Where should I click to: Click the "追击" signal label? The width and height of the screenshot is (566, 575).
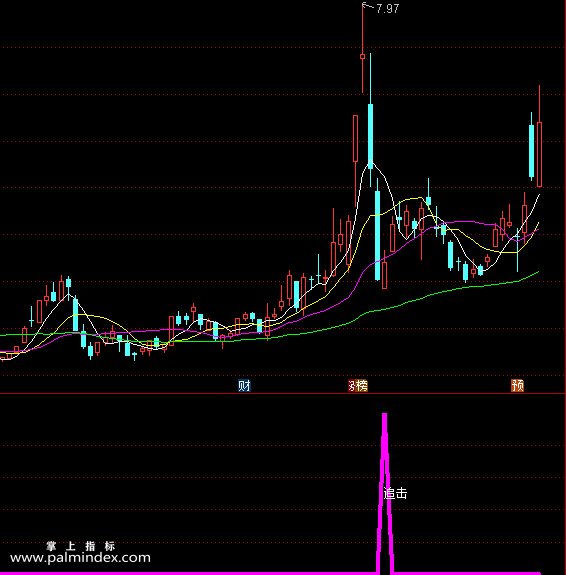[x=395, y=494]
